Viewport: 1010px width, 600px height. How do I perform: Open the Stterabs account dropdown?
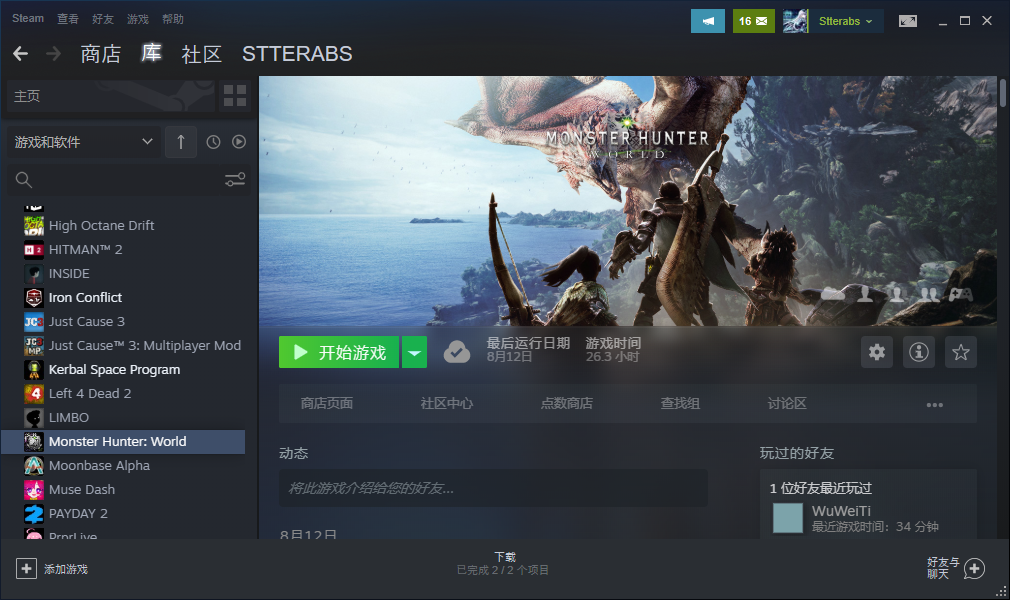click(845, 21)
